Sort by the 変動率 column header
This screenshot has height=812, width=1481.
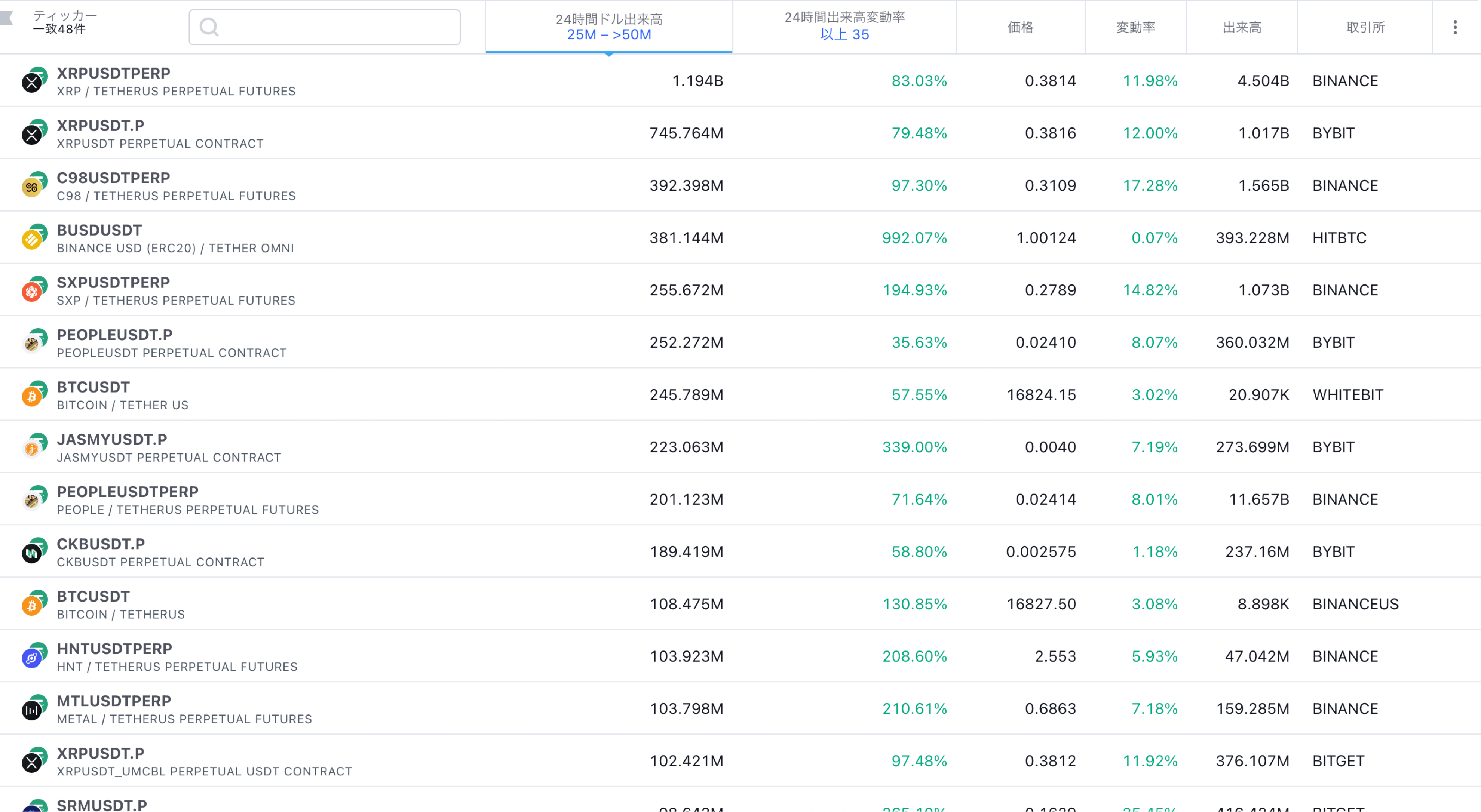(x=1135, y=27)
